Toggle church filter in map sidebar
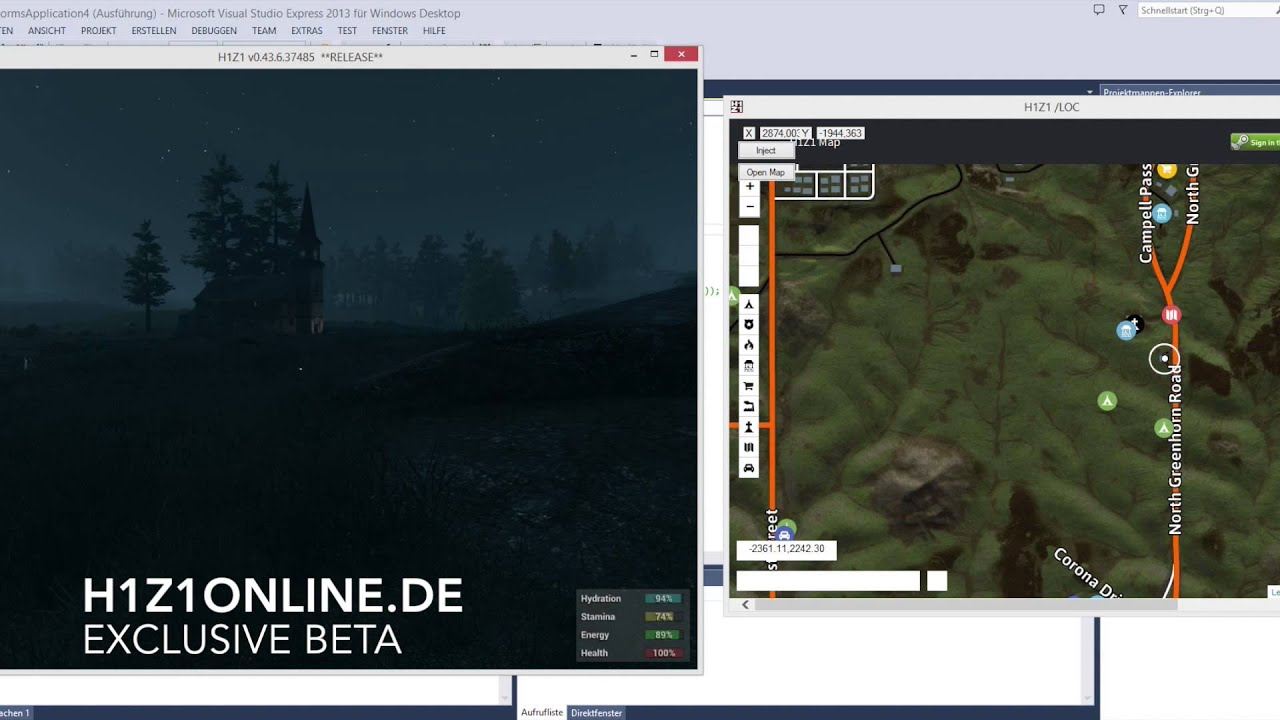Viewport: 1280px width, 720px height. coord(749,427)
